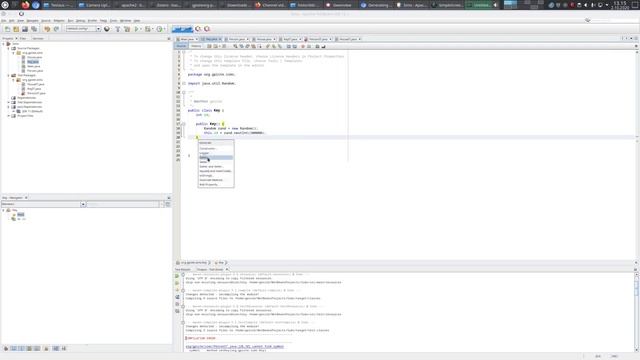The width and height of the screenshot is (640, 360).
Task: Click the Last Edit icon in editor toolbar
Action: click(x=209, y=47)
